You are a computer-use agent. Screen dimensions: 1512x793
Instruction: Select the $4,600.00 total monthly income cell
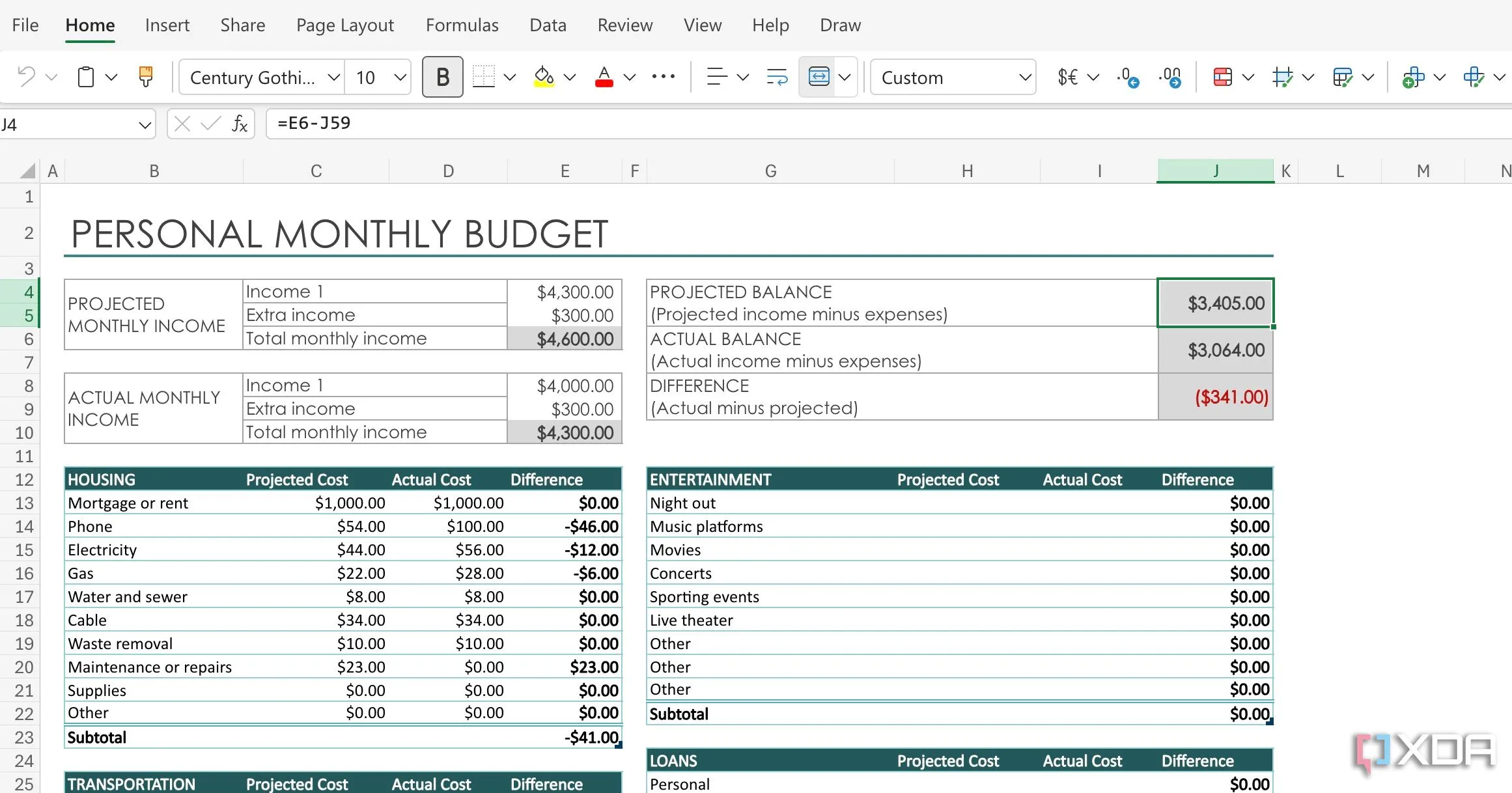click(565, 339)
